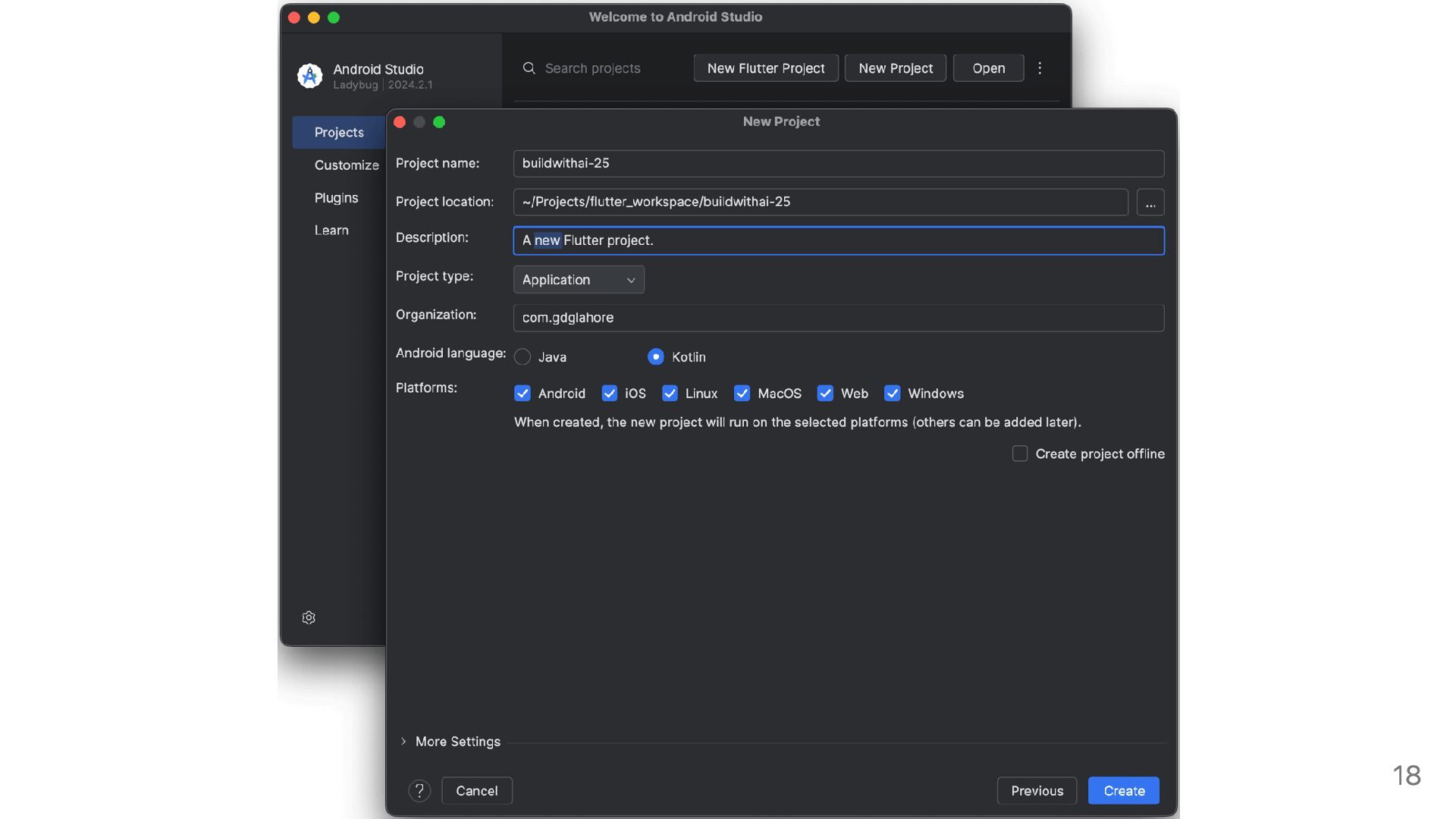Go back with the Previous button
Viewport: 1456px width, 819px height.
pyautogui.click(x=1037, y=791)
